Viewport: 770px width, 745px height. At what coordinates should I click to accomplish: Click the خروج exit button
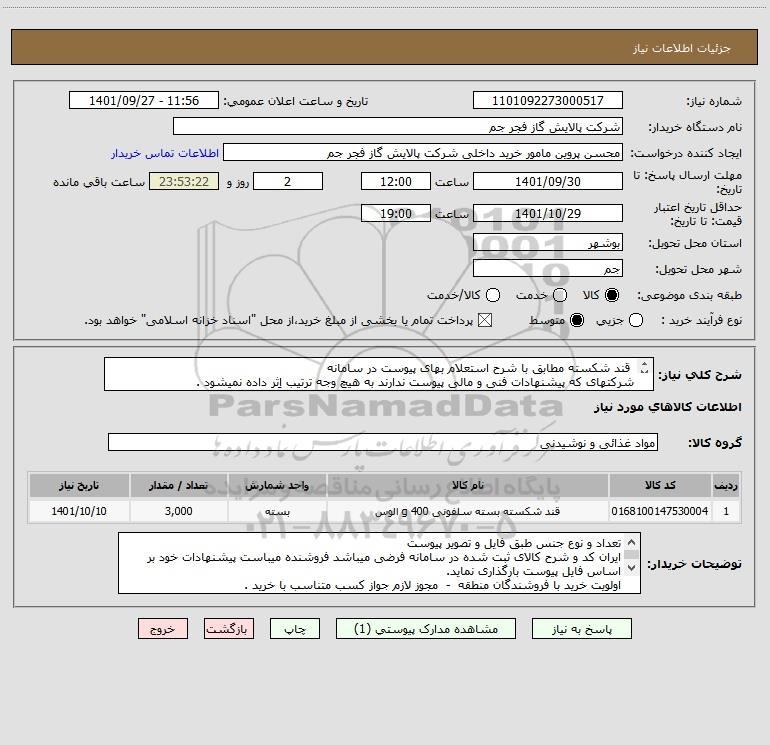point(163,629)
